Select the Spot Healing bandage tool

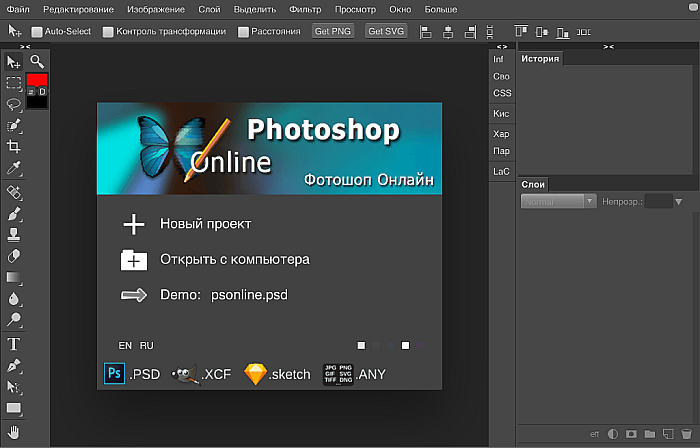[13, 193]
